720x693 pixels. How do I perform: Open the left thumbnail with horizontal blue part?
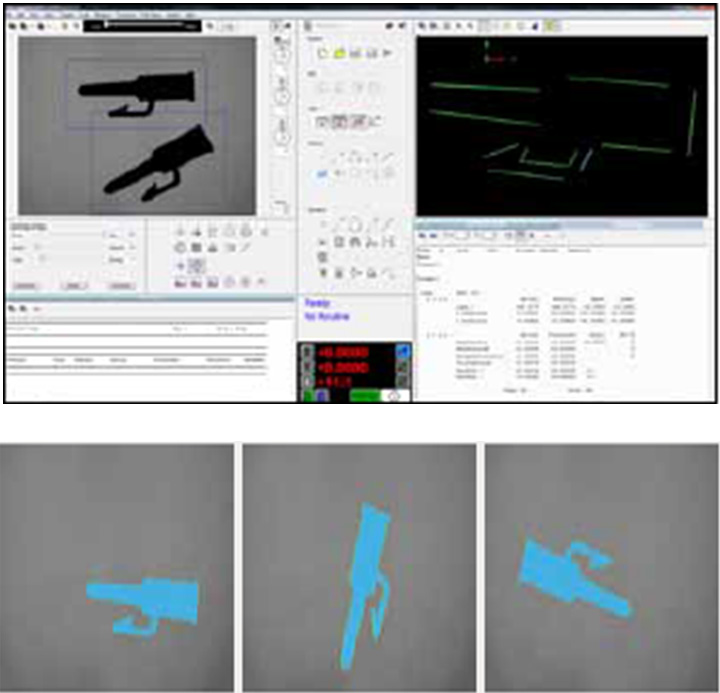pyautogui.click(x=117, y=567)
